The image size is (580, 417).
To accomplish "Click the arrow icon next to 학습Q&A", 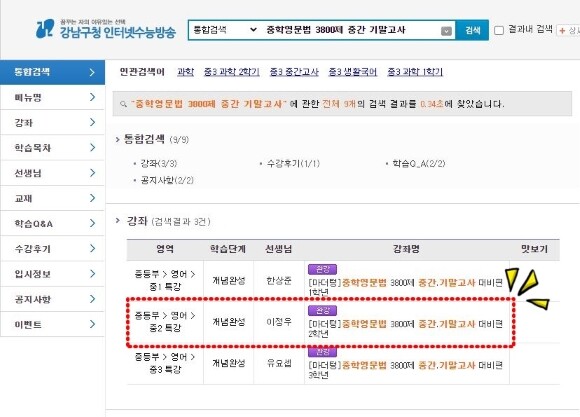I will [92, 223].
